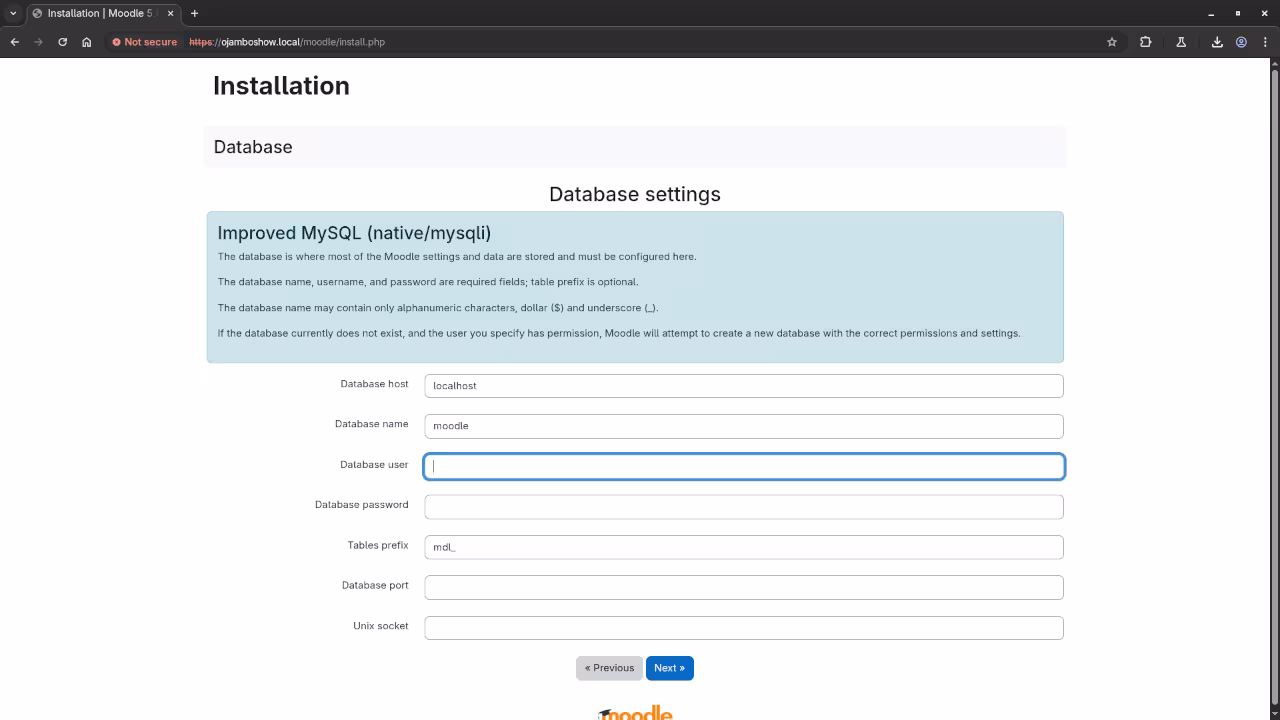This screenshot has width=1280, height=720.
Task: Select the Installation | Moodle tab
Action: tap(102, 13)
